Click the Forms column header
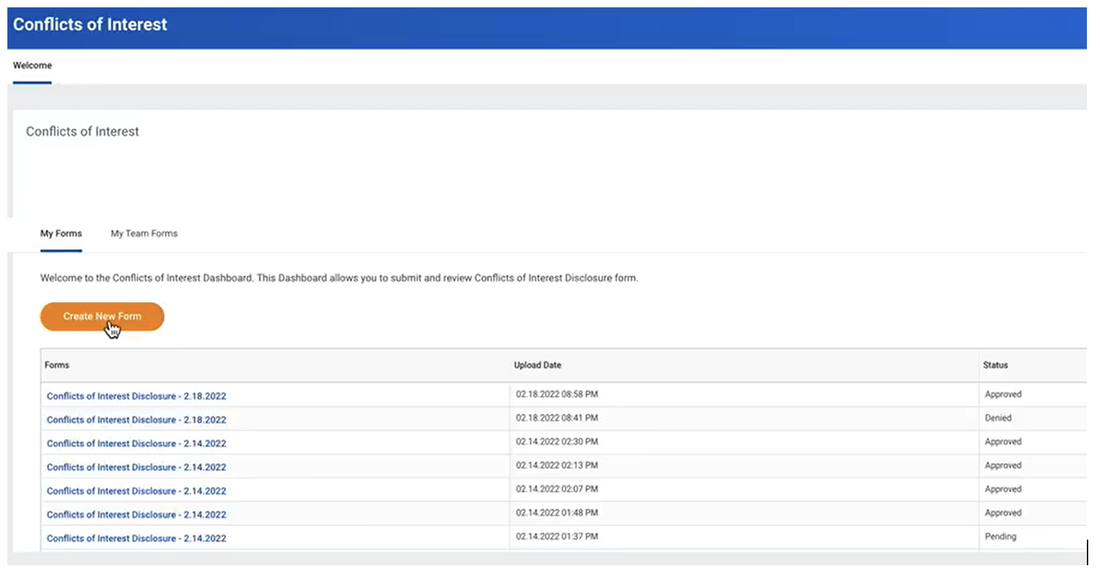The height and width of the screenshot is (577, 1100). (x=57, y=365)
